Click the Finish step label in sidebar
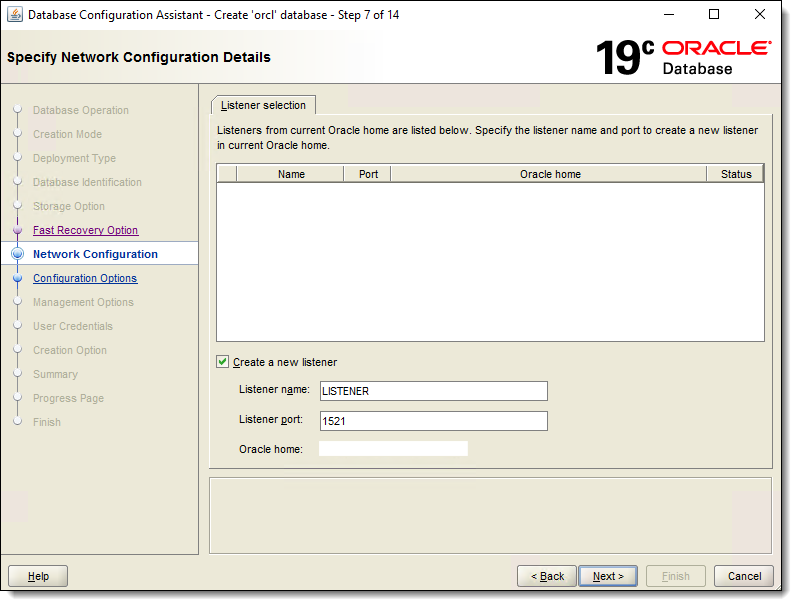Image resolution: width=797 pixels, height=606 pixels. [x=47, y=422]
